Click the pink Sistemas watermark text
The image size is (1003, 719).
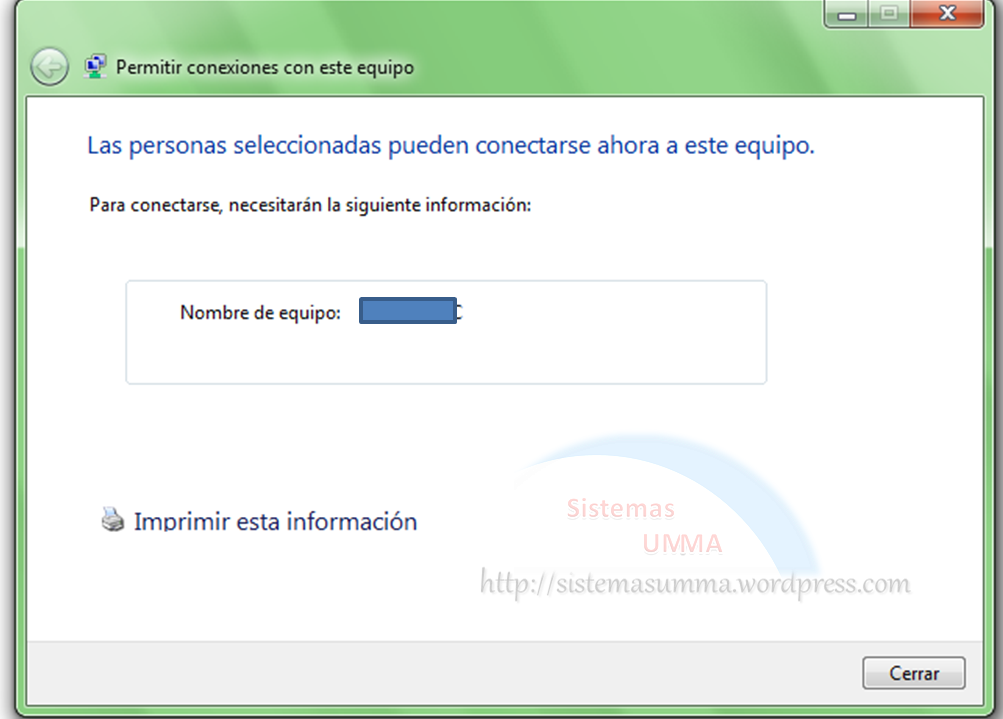620,509
